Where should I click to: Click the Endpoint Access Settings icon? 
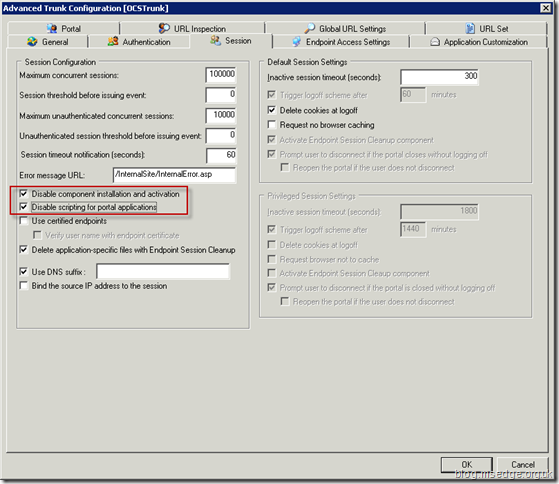point(296,42)
